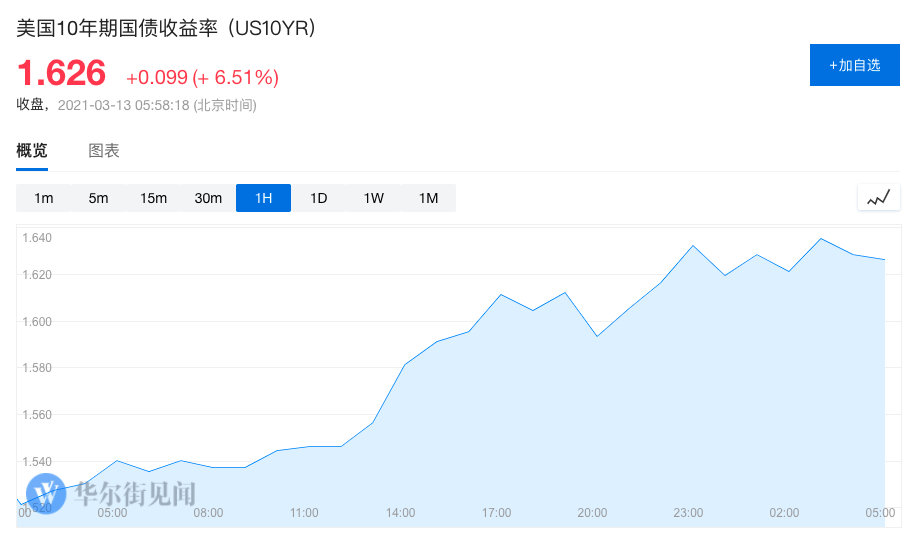Click the chart type line icon
The height and width of the screenshot is (541, 916).
point(878,198)
